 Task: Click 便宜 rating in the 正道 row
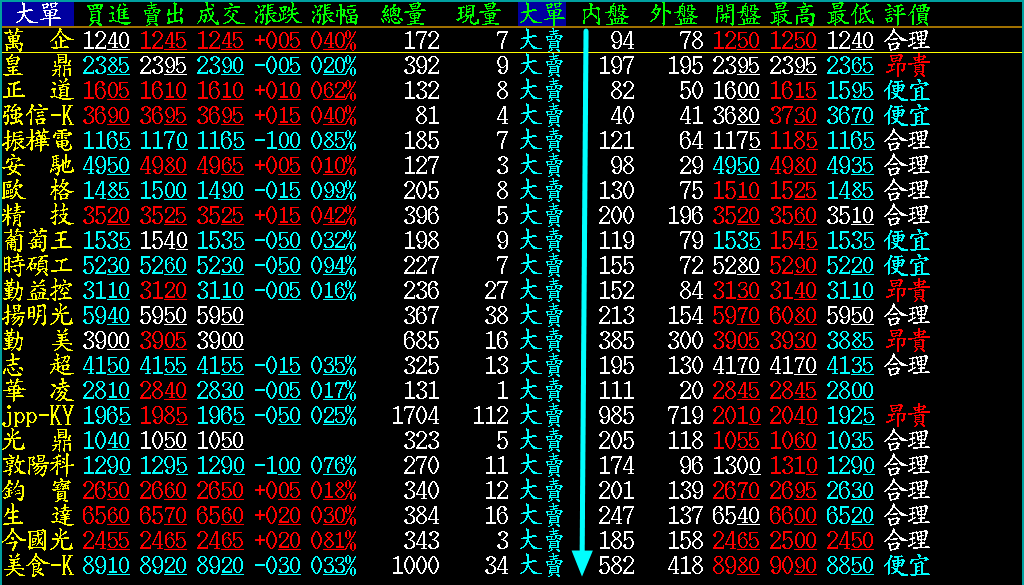[x=907, y=90]
